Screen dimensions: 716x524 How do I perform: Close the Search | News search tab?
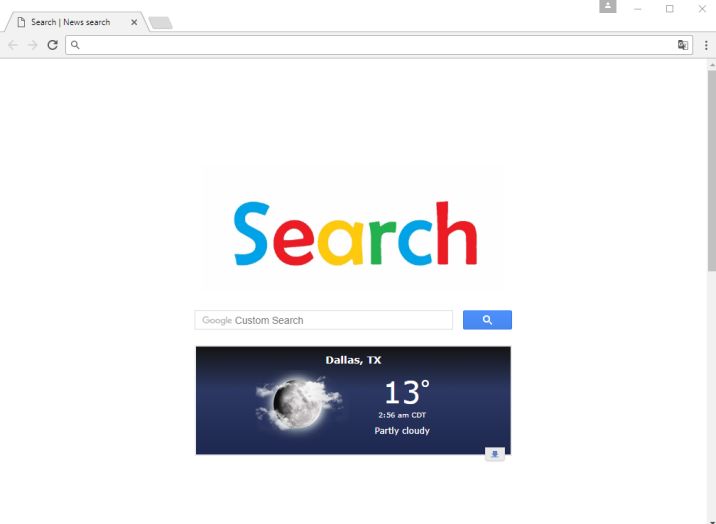click(x=134, y=22)
